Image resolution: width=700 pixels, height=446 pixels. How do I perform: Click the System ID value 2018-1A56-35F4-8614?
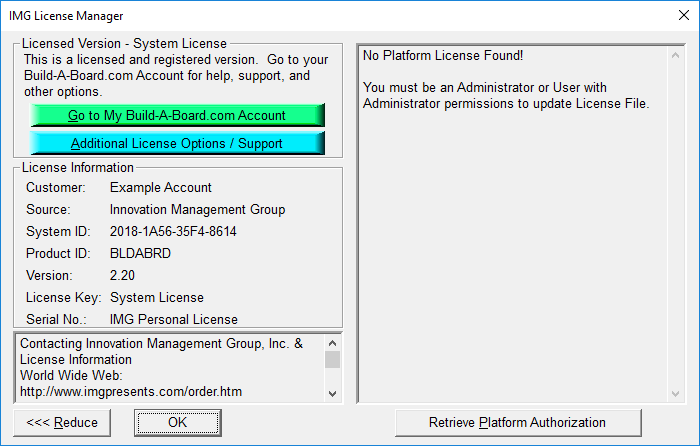click(173, 232)
